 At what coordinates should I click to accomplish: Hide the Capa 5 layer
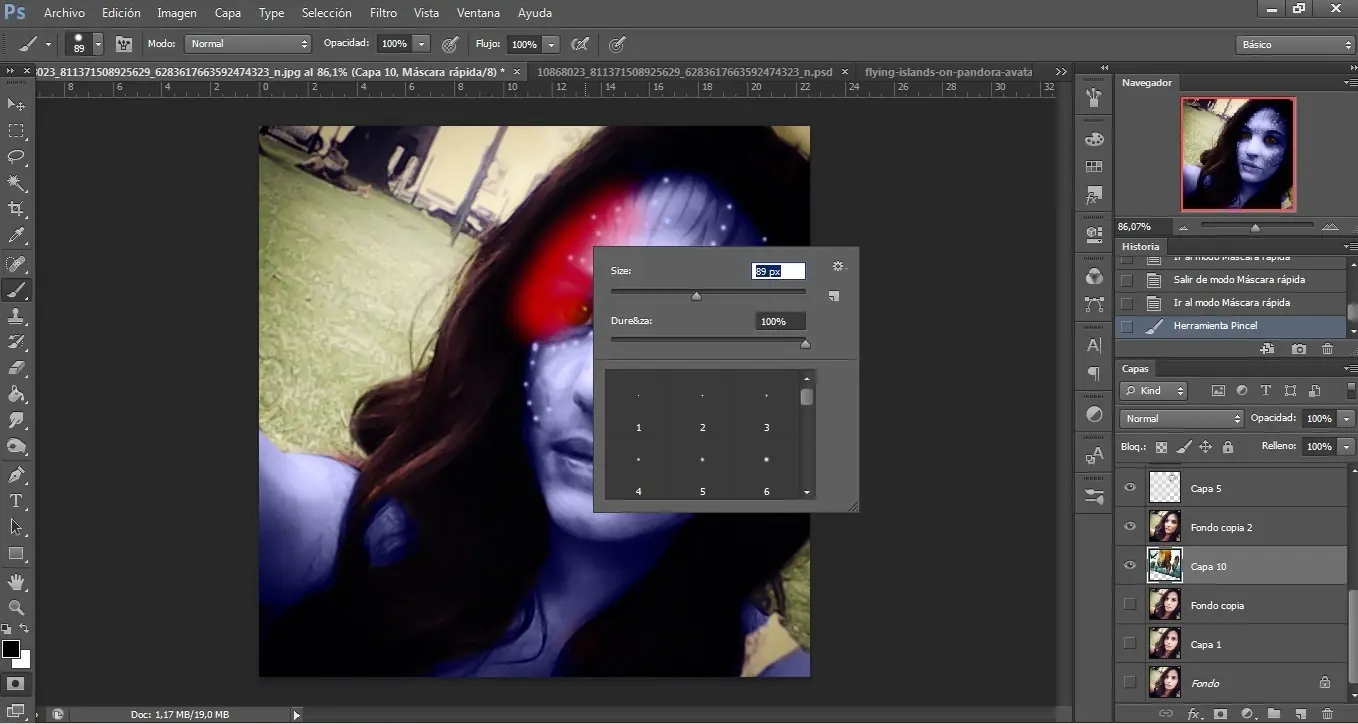coord(1130,488)
